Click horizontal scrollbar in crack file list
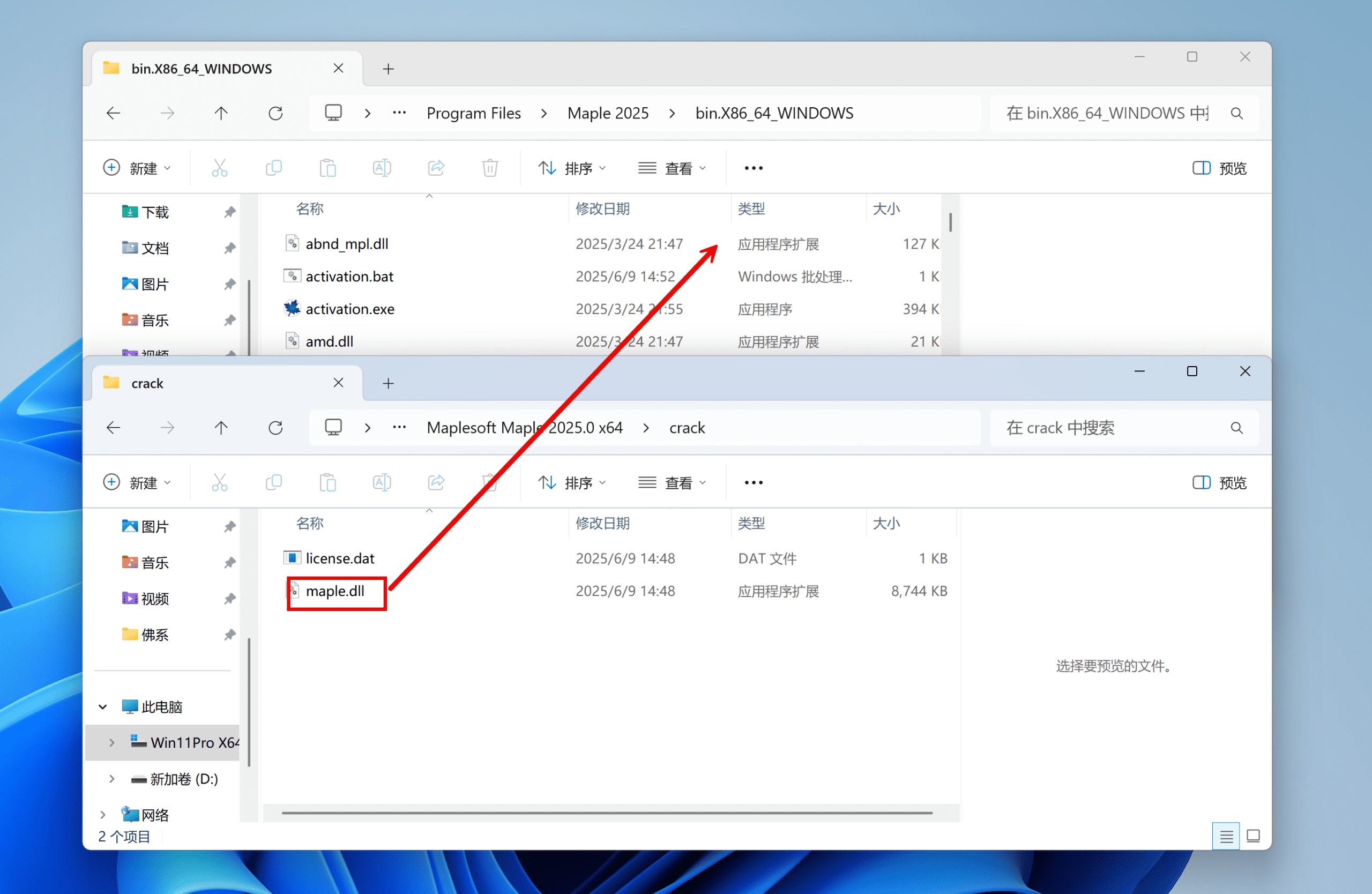Screen dimensions: 1372x894 (x=607, y=813)
